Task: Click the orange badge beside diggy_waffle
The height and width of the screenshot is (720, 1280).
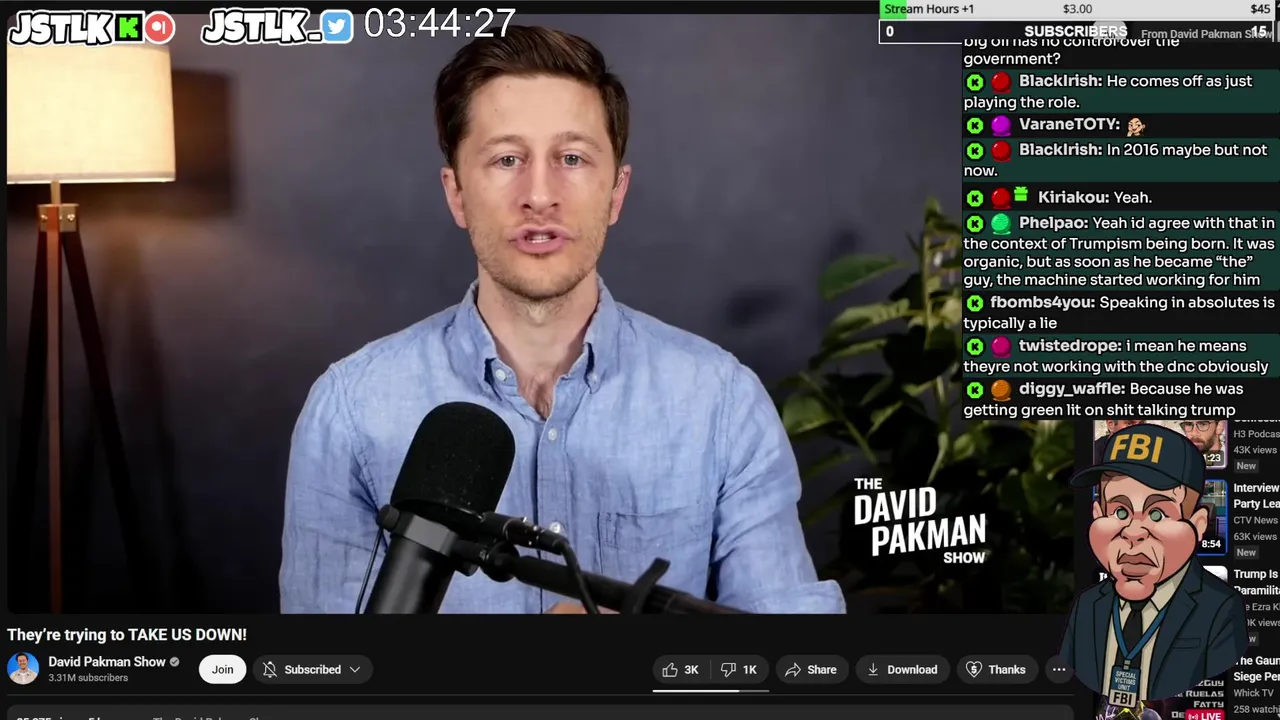Action: 1001,390
